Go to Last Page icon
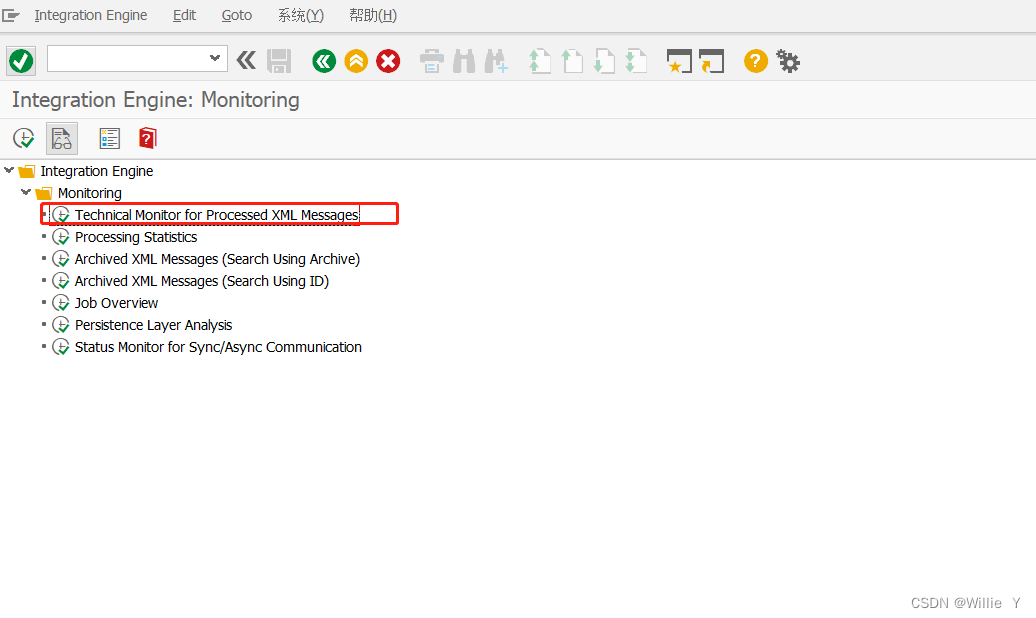Image resolution: width=1036 pixels, height=618 pixels. pos(636,61)
